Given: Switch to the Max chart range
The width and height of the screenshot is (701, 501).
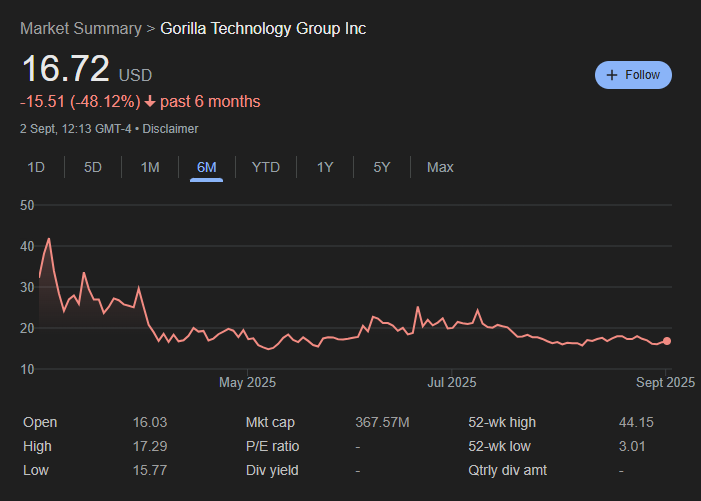Looking at the screenshot, I should [440, 167].
